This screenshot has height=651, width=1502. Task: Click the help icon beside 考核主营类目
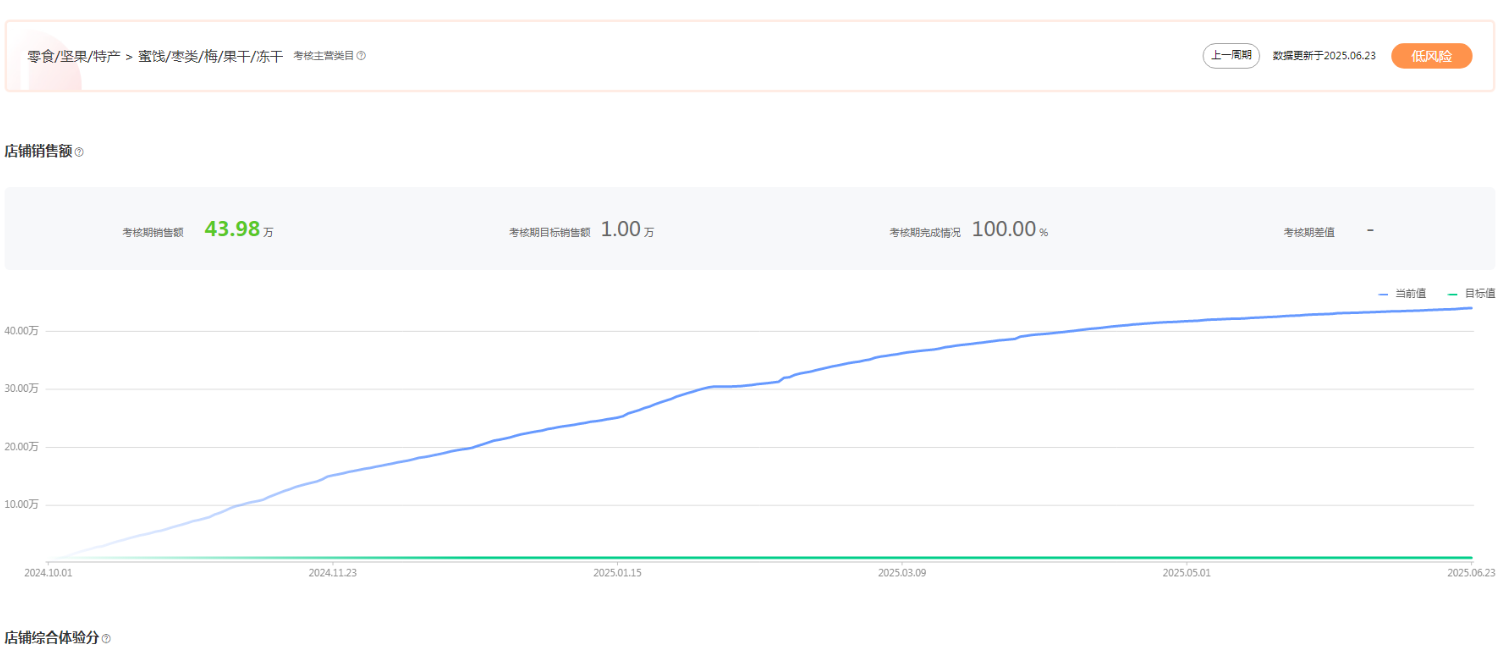(x=361, y=56)
